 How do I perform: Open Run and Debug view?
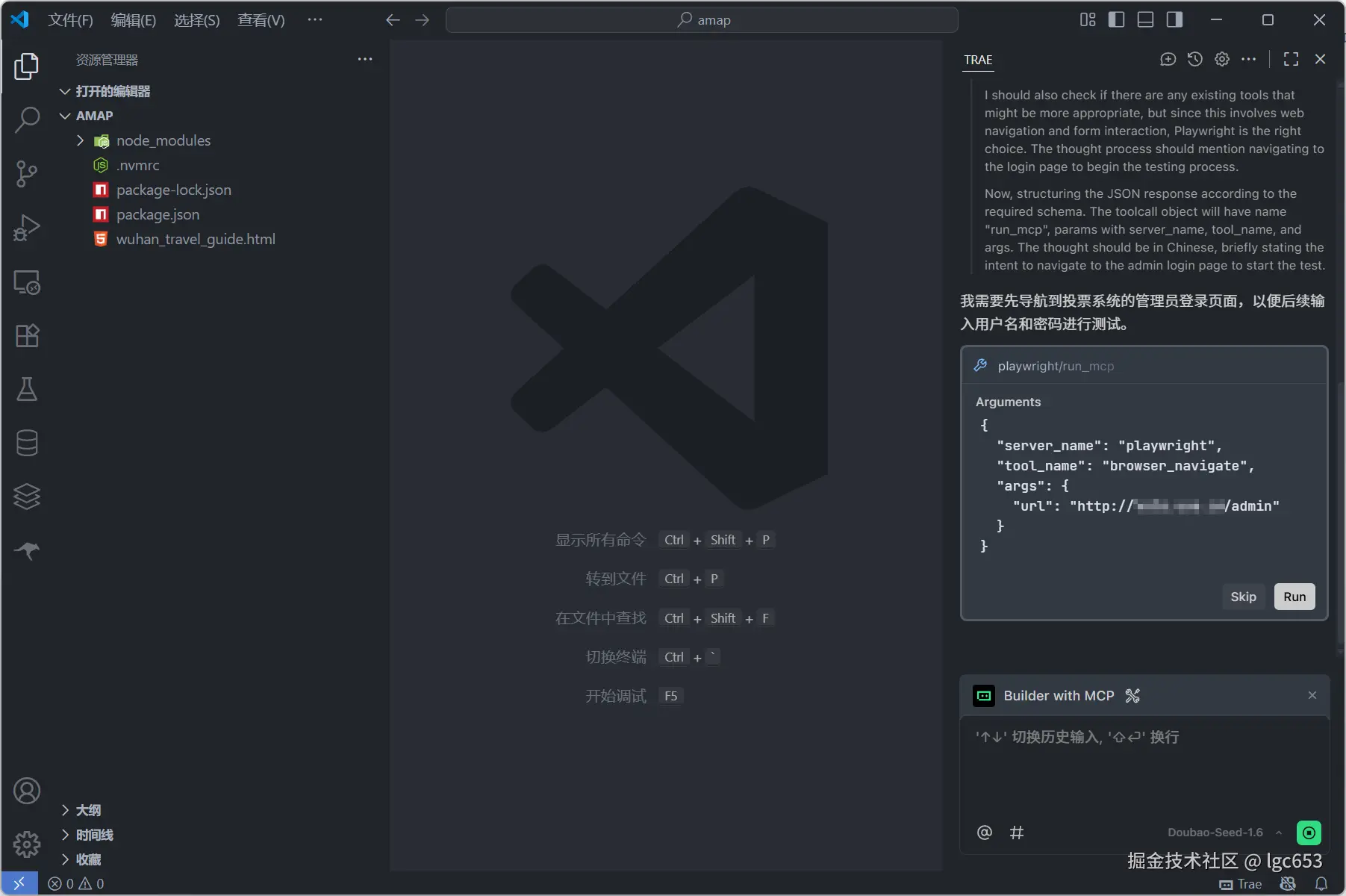(27, 228)
